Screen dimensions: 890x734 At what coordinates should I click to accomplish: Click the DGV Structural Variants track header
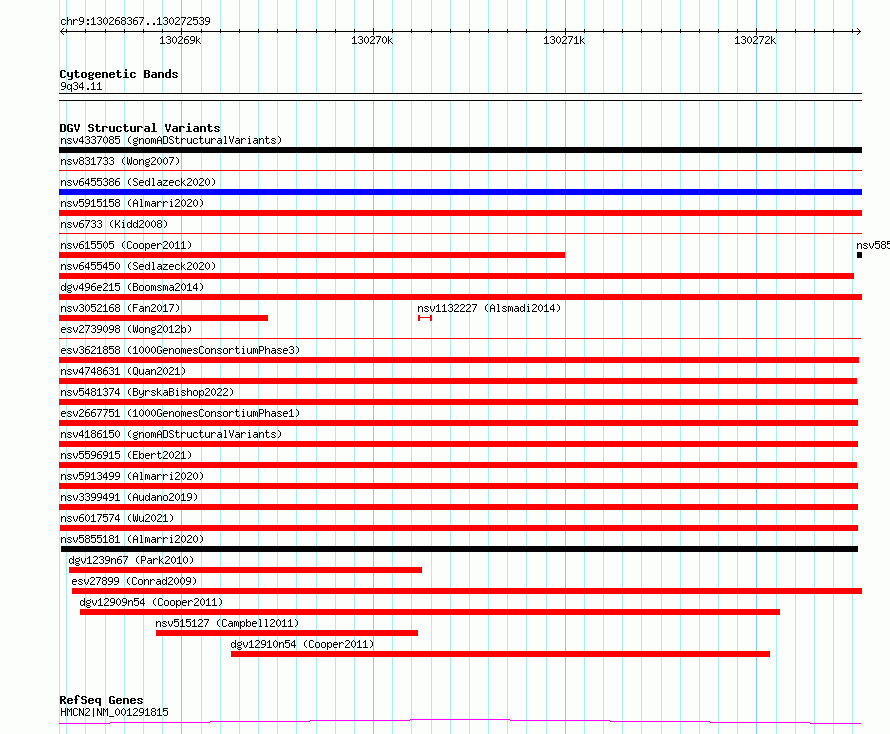tap(140, 128)
